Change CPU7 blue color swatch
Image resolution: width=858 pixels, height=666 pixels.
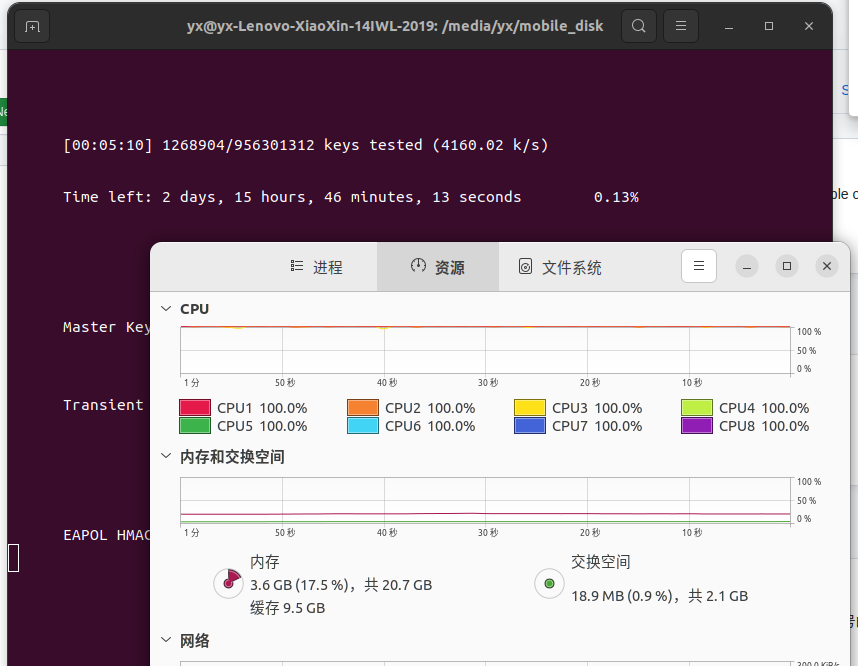point(530,426)
